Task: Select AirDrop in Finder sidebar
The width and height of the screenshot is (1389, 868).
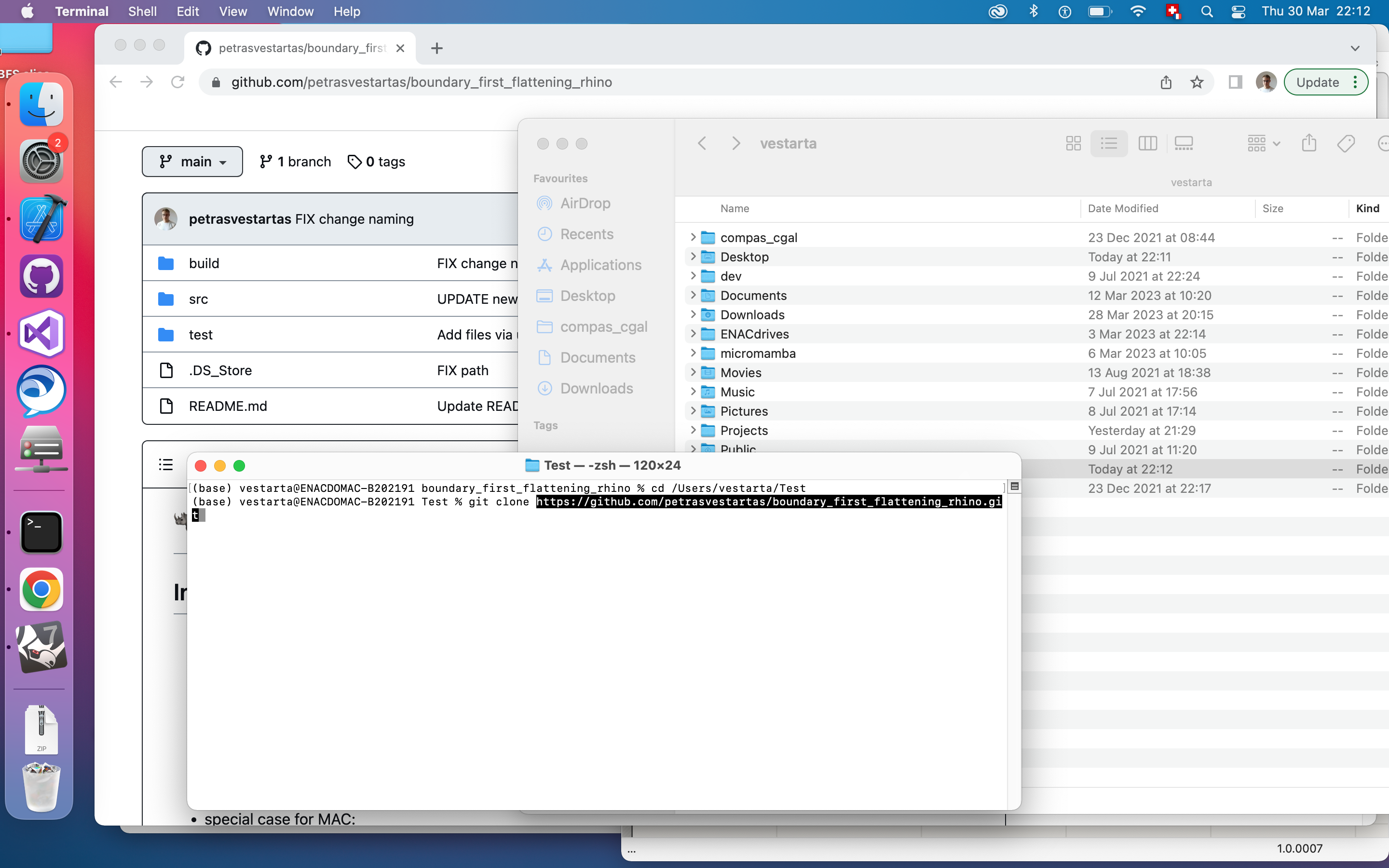Action: (585, 203)
